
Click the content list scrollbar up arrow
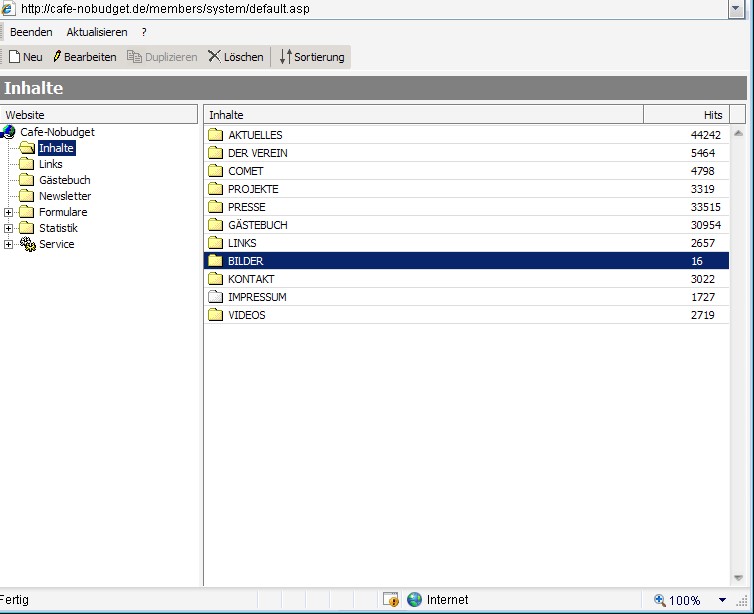tap(739, 133)
